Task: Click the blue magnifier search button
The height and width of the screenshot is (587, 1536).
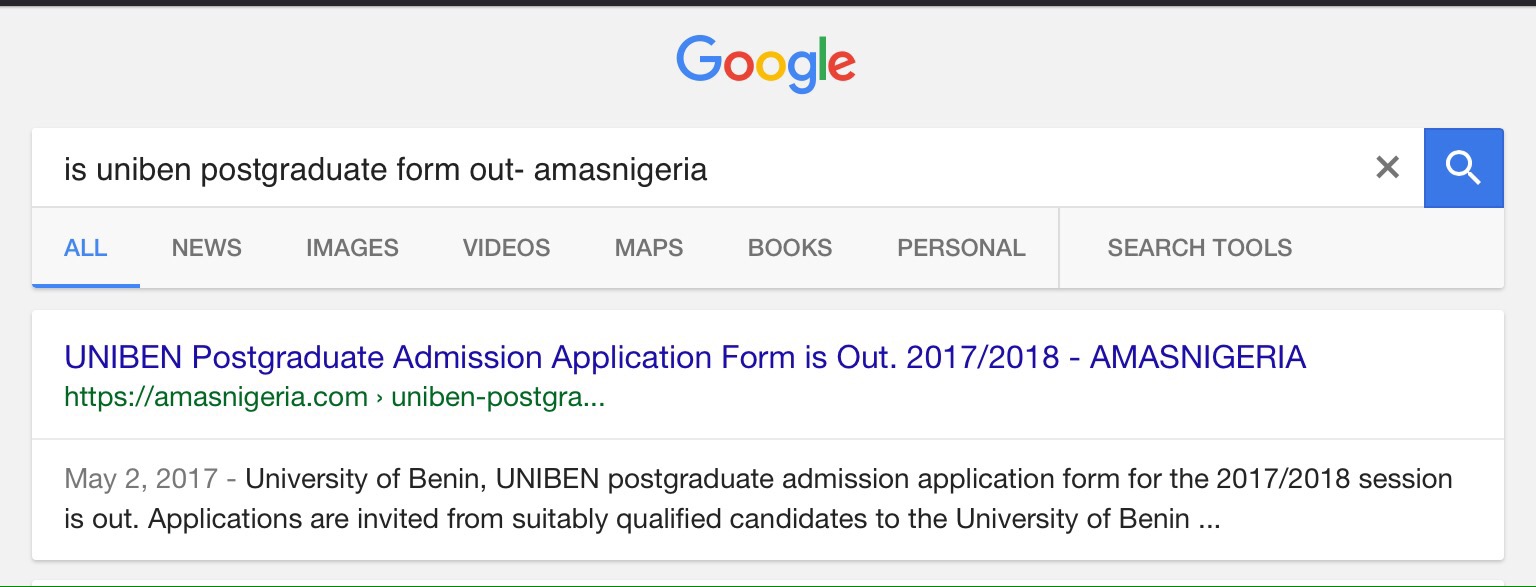Action: 1463,168
